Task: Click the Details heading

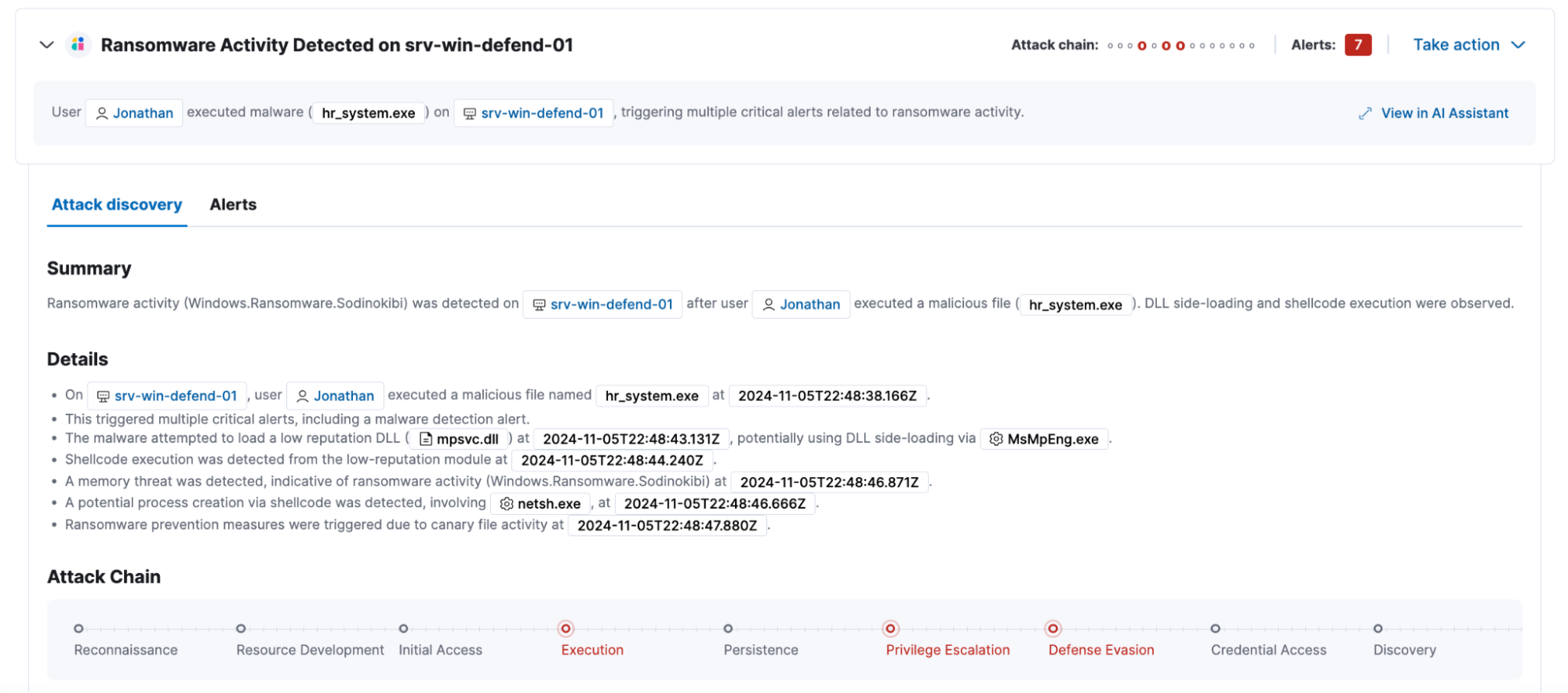Action: (78, 359)
